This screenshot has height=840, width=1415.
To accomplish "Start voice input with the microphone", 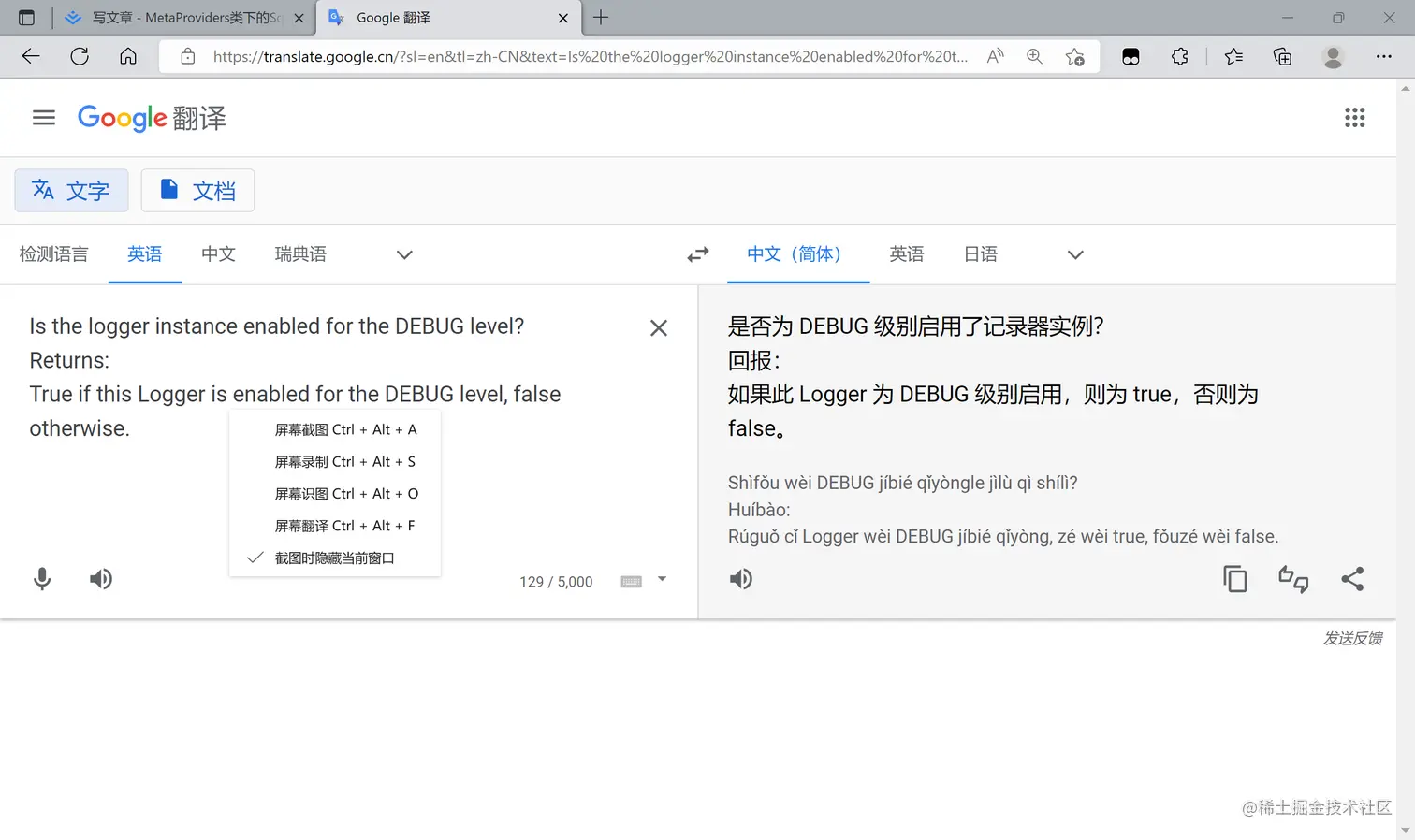I will click(42, 579).
